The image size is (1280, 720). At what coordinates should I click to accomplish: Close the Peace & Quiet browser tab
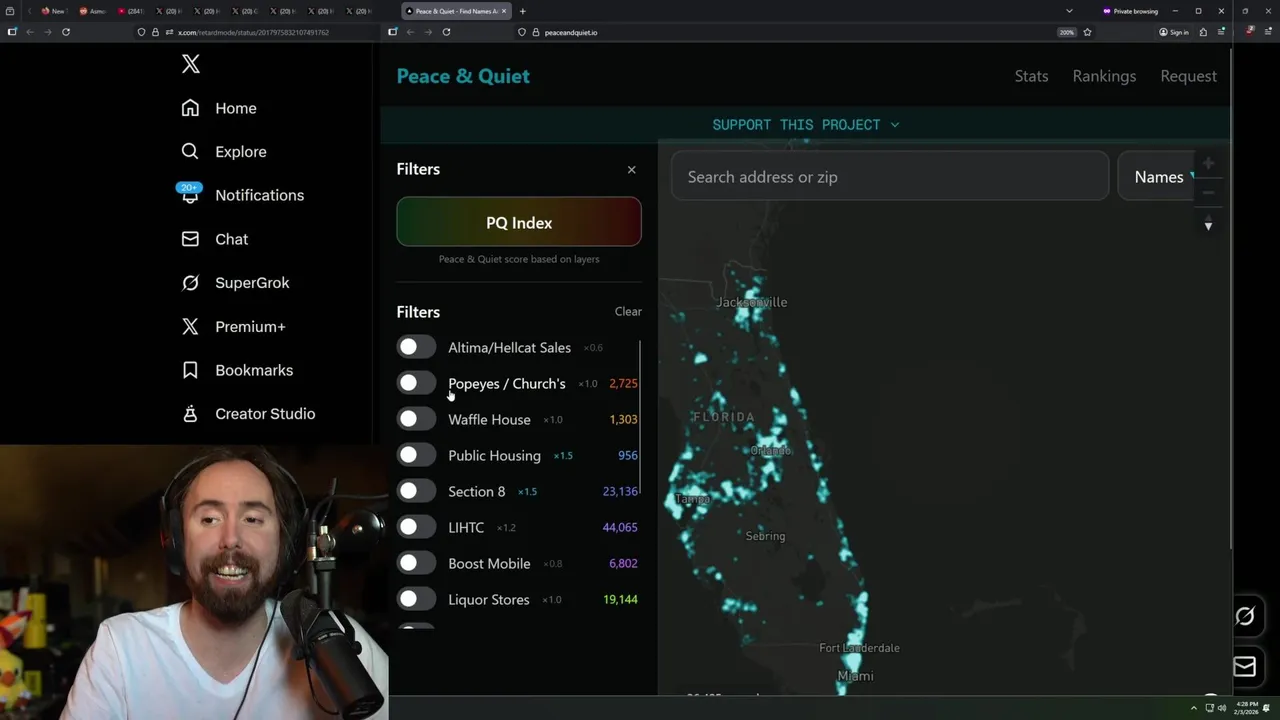[504, 11]
